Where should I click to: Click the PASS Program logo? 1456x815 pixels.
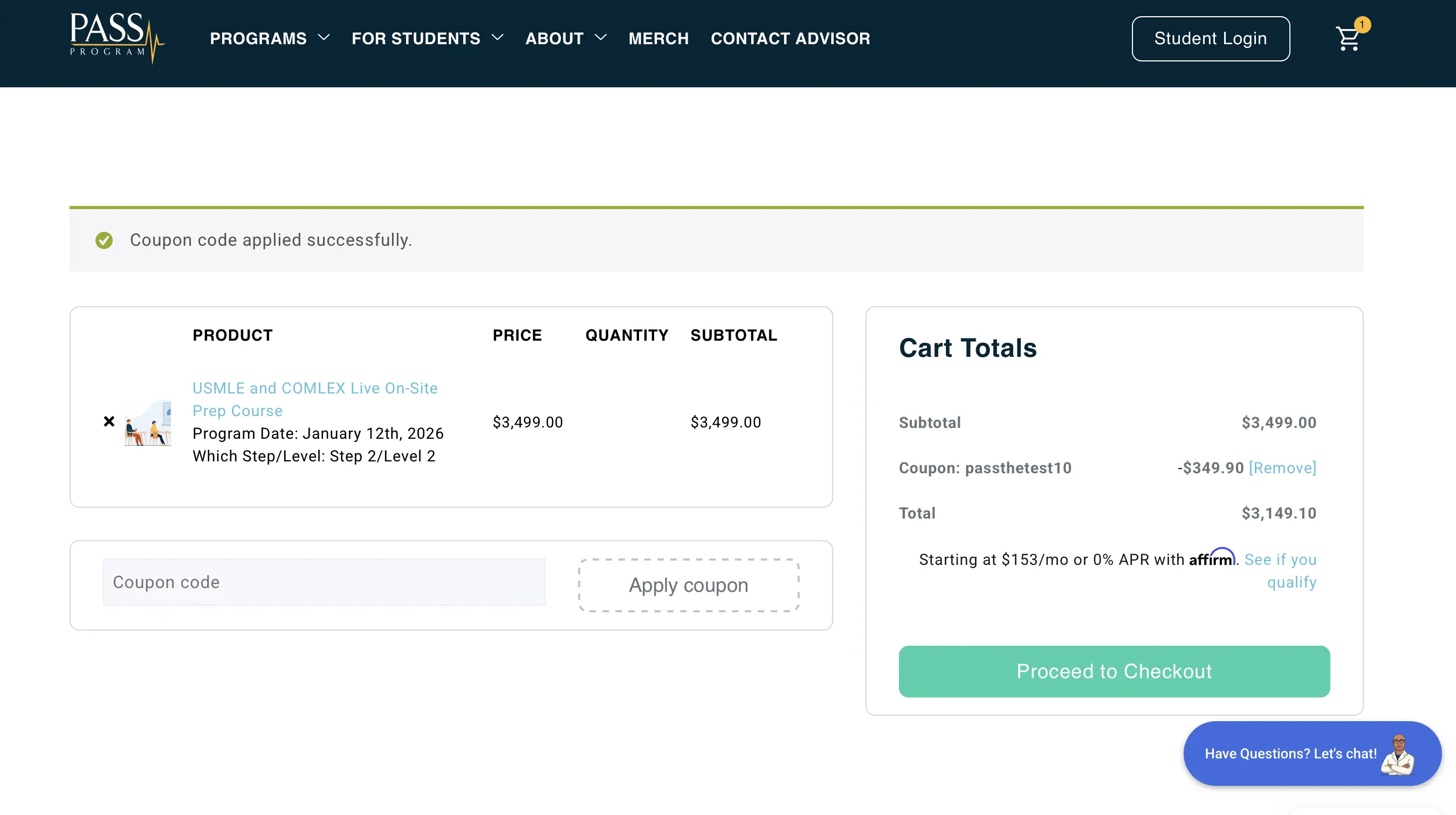click(x=117, y=38)
